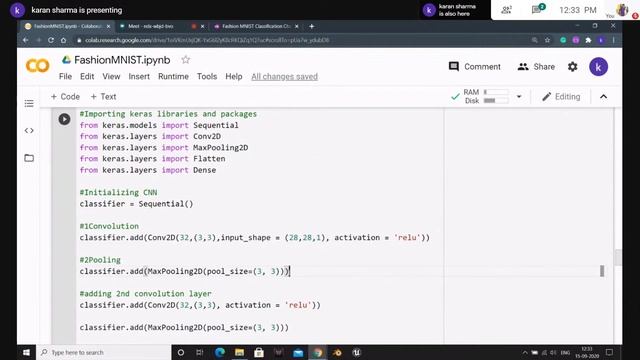Open the taskbar clock and date

click(587, 352)
